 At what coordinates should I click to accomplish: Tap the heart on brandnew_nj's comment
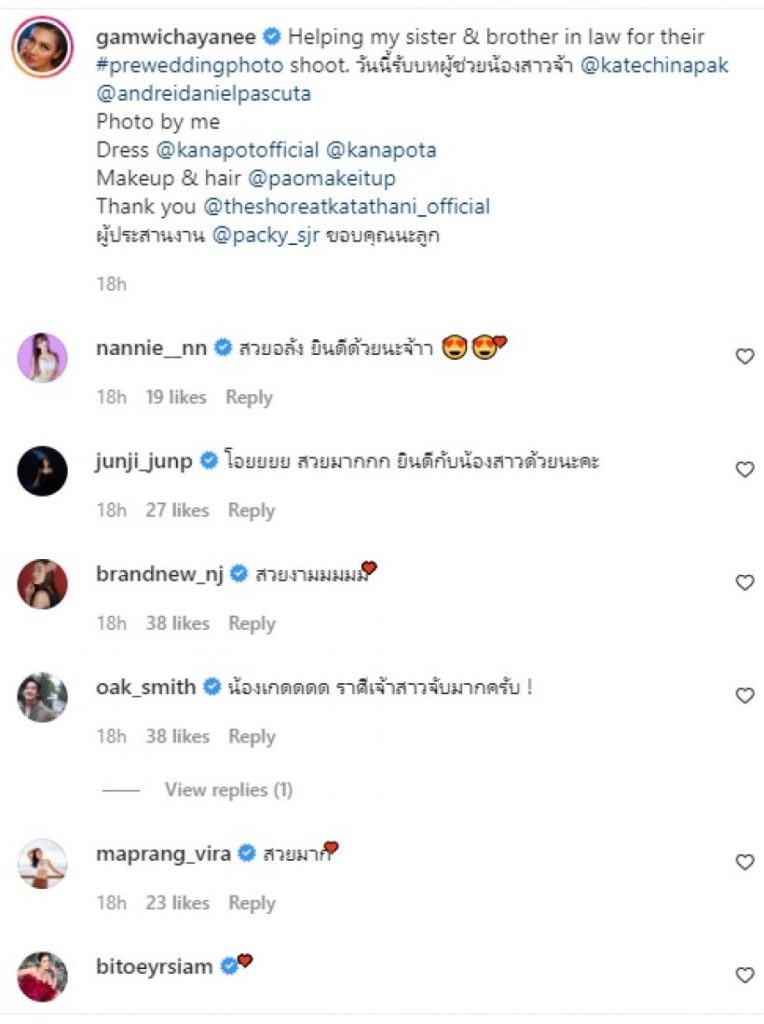744,582
